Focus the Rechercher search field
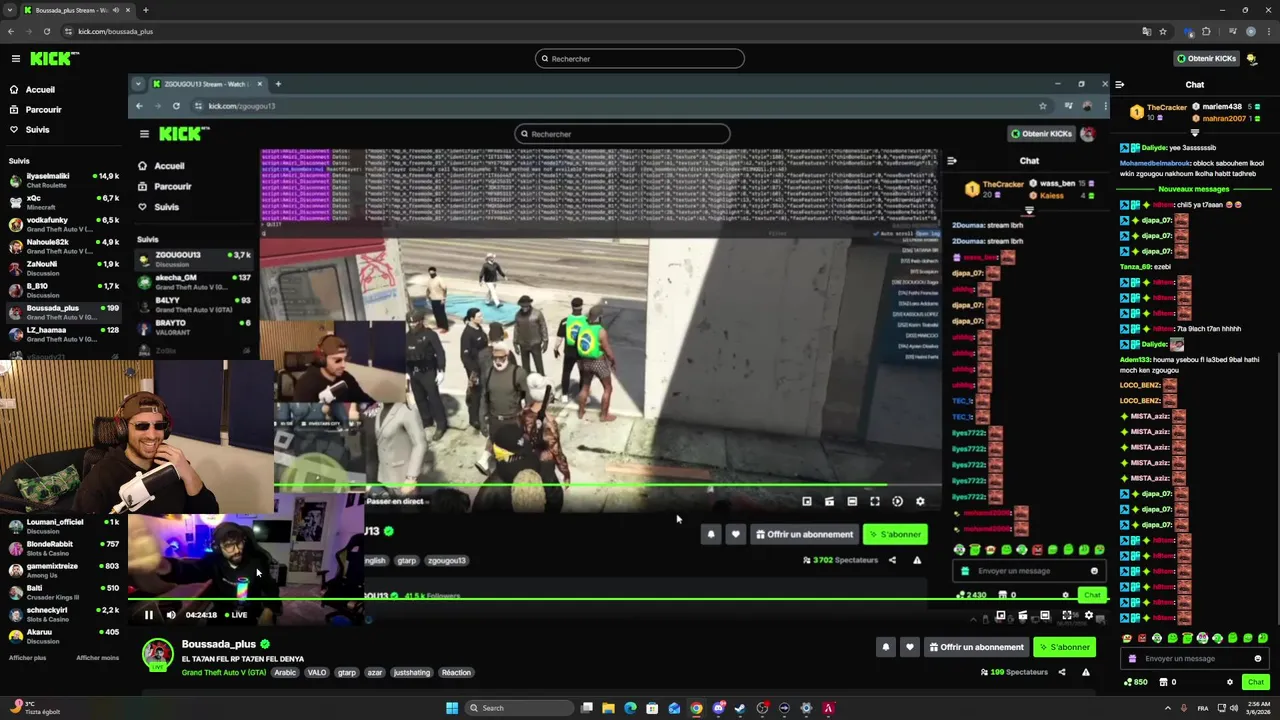The height and width of the screenshot is (720, 1280). (x=640, y=59)
